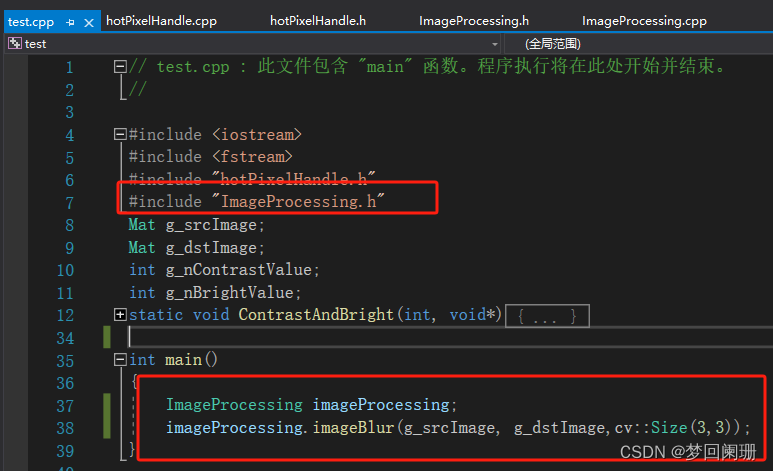Collapse the #include block at line 4
This screenshot has height=471, width=773.
click(120, 134)
